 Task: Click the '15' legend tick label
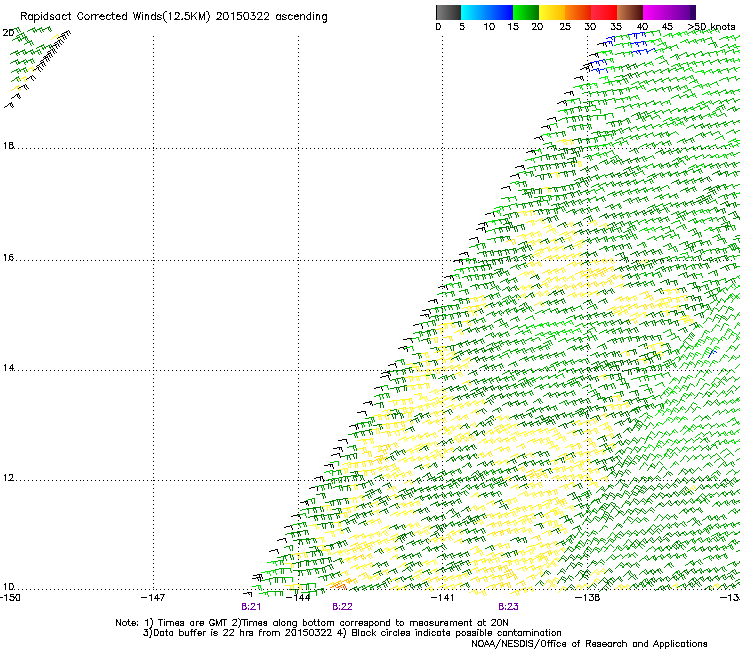coord(513,27)
